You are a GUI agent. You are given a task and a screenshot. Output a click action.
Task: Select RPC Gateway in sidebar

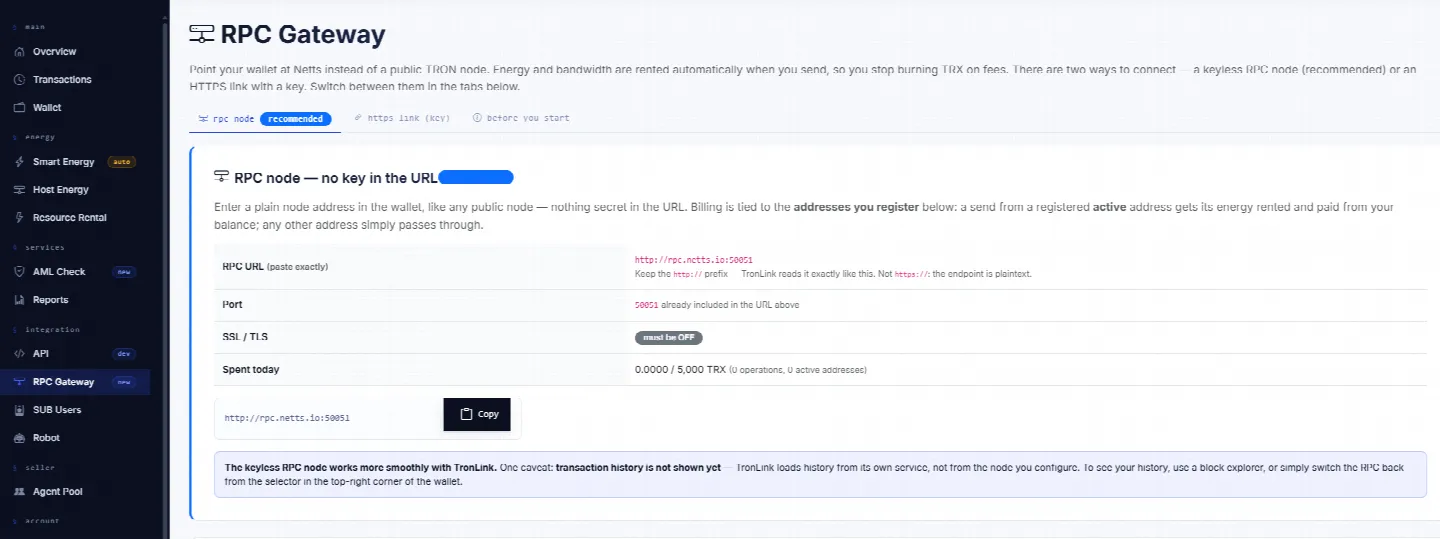[x=75, y=382]
